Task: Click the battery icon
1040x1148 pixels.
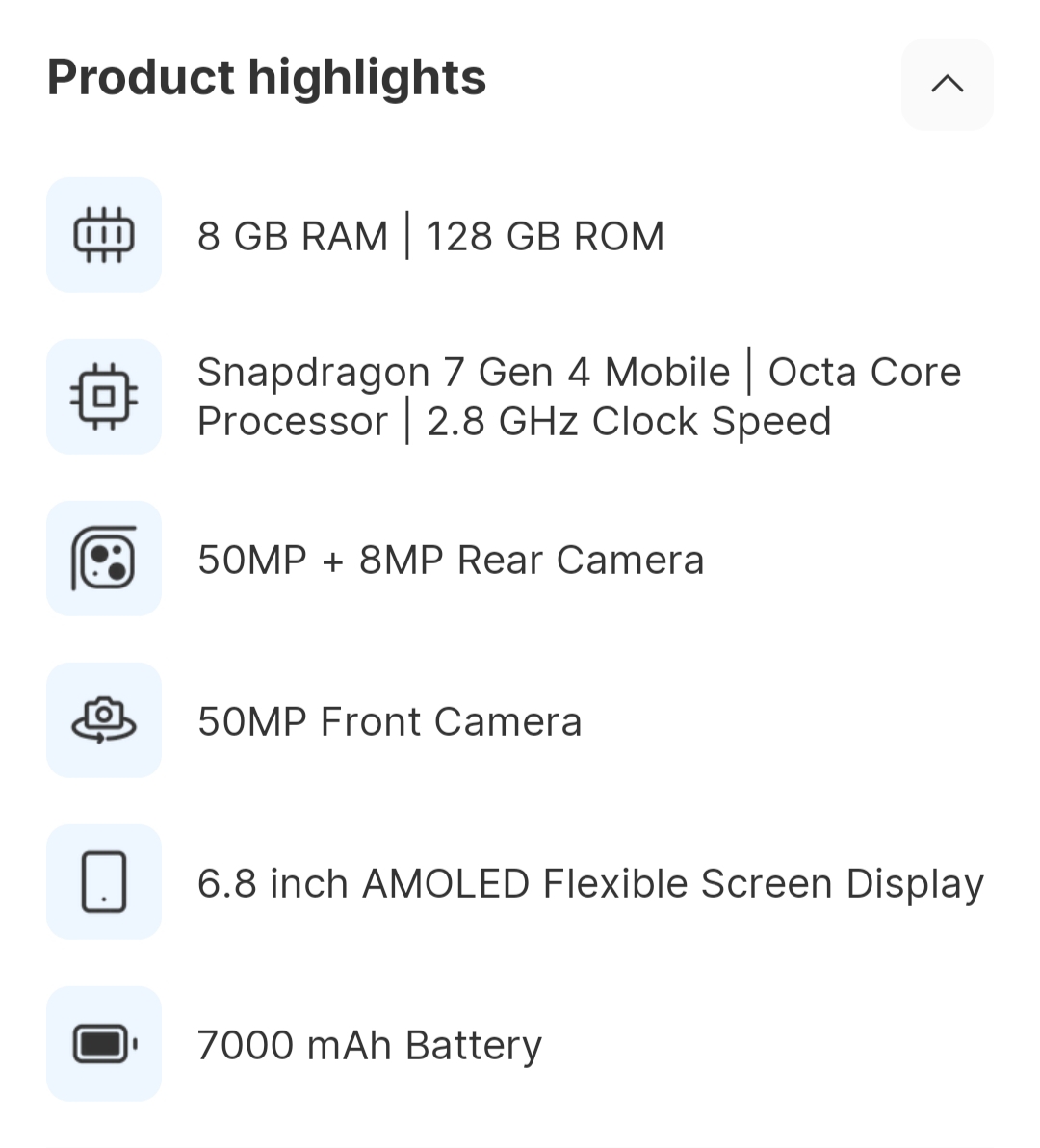Action: pyautogui.click(x=104, y=1044)
